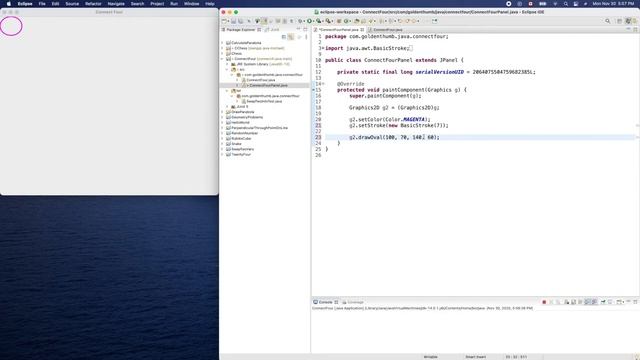Collapse All in Package Explorer
Screen dimensions: 640x360
pos(284,37)
